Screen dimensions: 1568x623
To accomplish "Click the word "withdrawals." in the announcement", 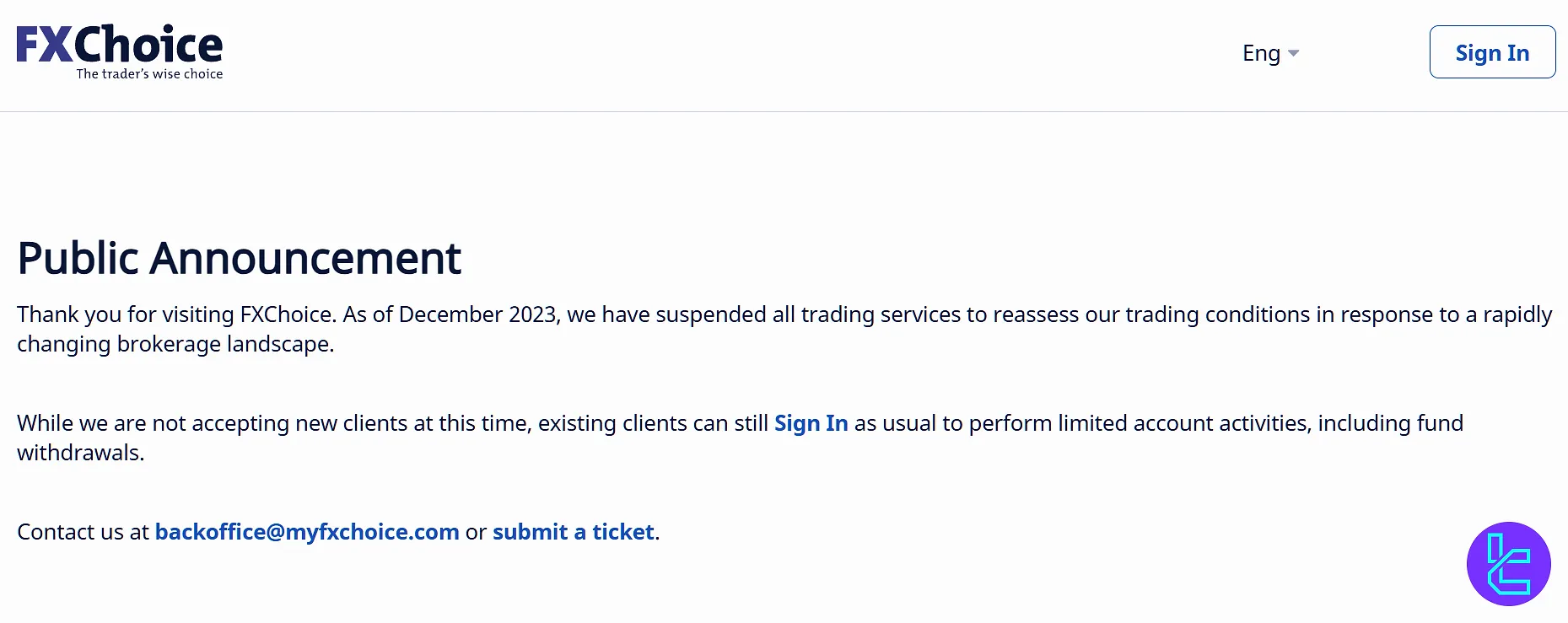I will pos(81,453).
